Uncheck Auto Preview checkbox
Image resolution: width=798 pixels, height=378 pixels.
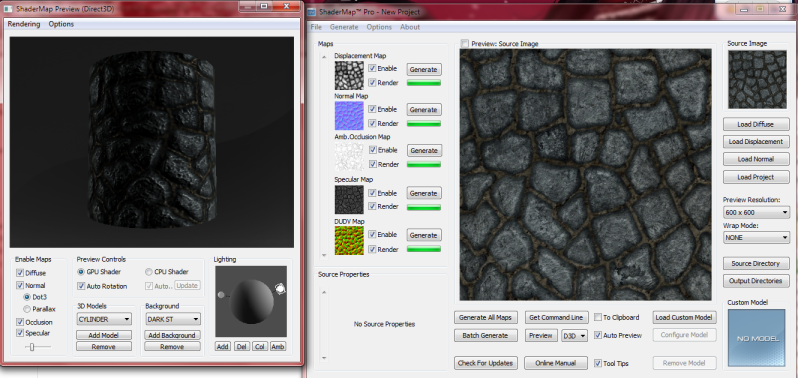(598, 335)
